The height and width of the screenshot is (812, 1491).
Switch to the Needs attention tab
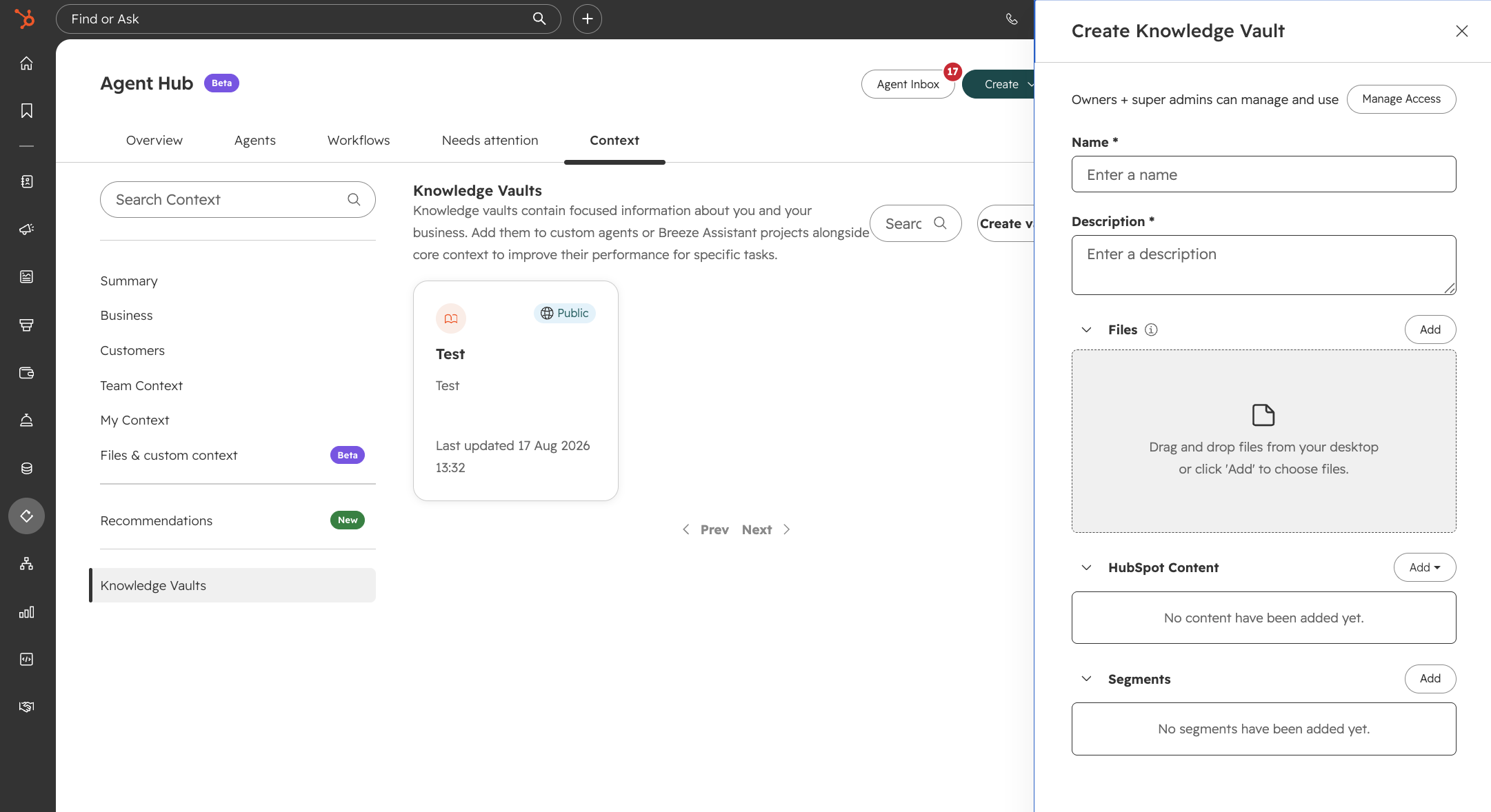coord(490,140)
